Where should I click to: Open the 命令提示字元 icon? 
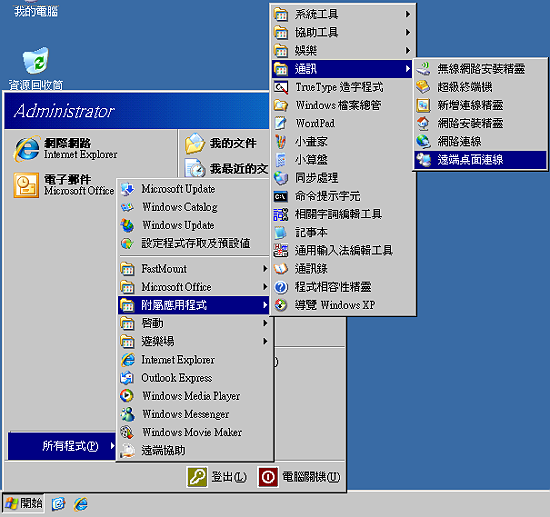click(281, 196)
